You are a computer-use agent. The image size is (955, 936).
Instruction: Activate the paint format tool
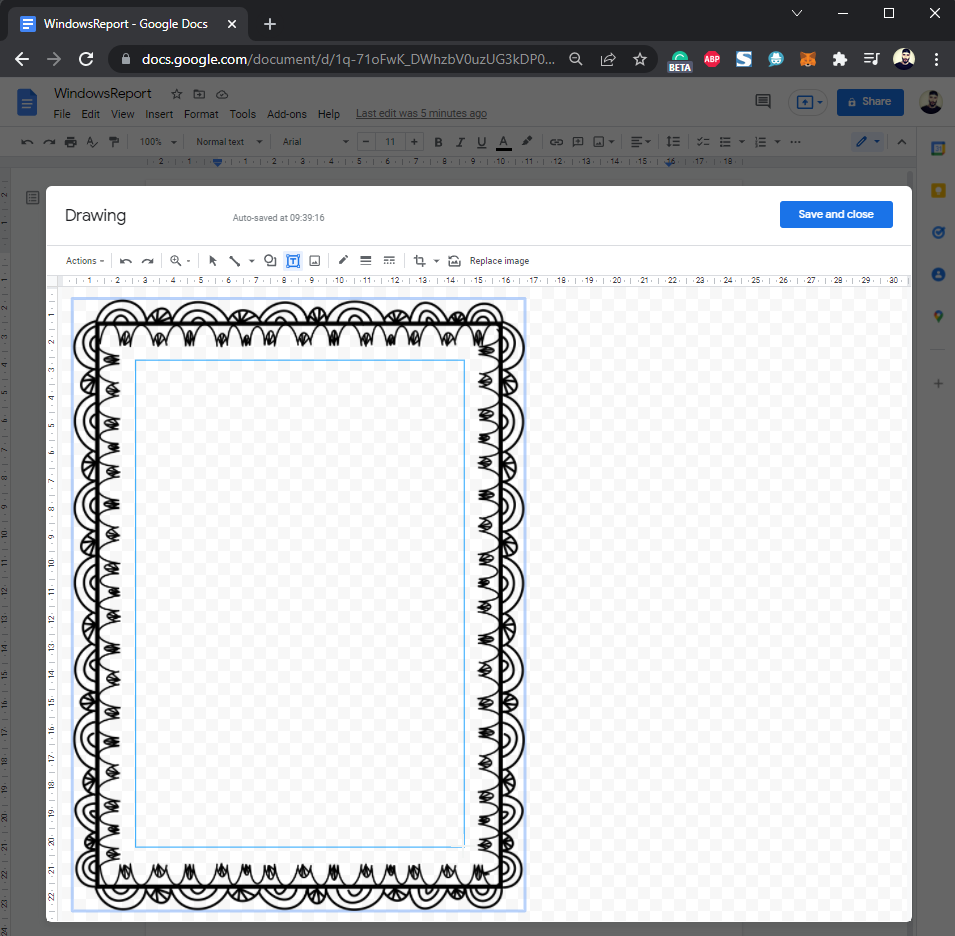(x=113, y=142)
